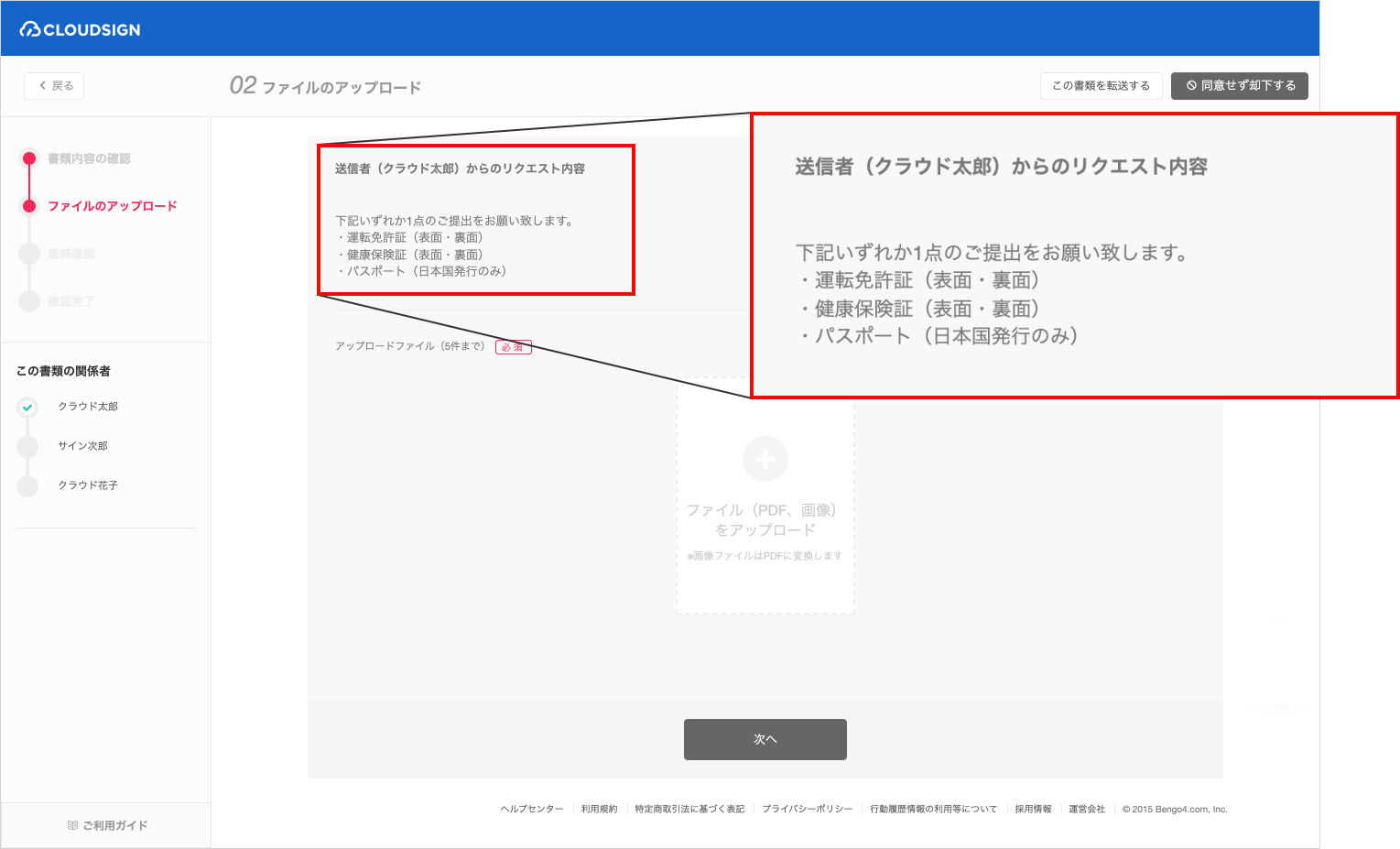Open 利用規約 footer link

tap(599, 810)
